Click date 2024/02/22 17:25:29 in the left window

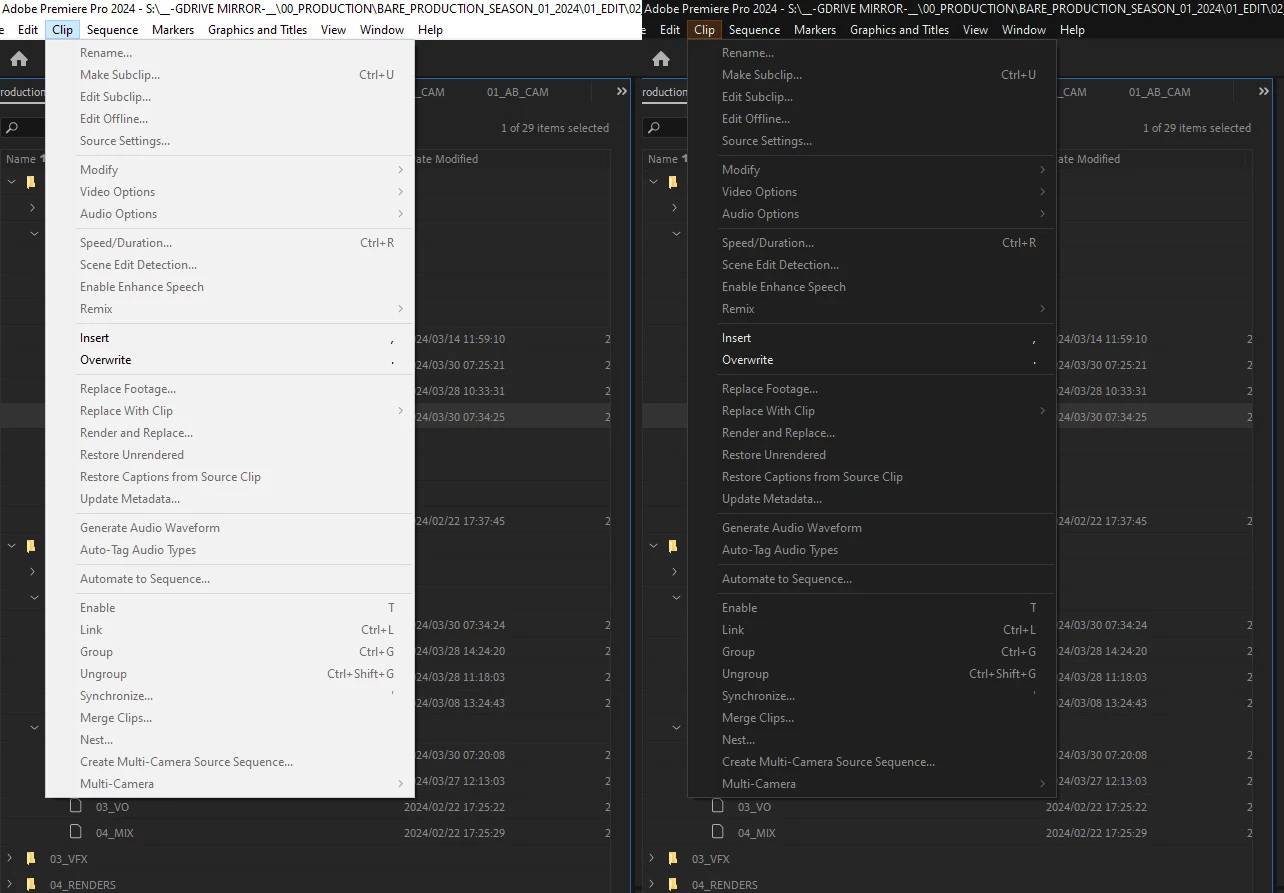pyautogui.click(x=454, y=833)
